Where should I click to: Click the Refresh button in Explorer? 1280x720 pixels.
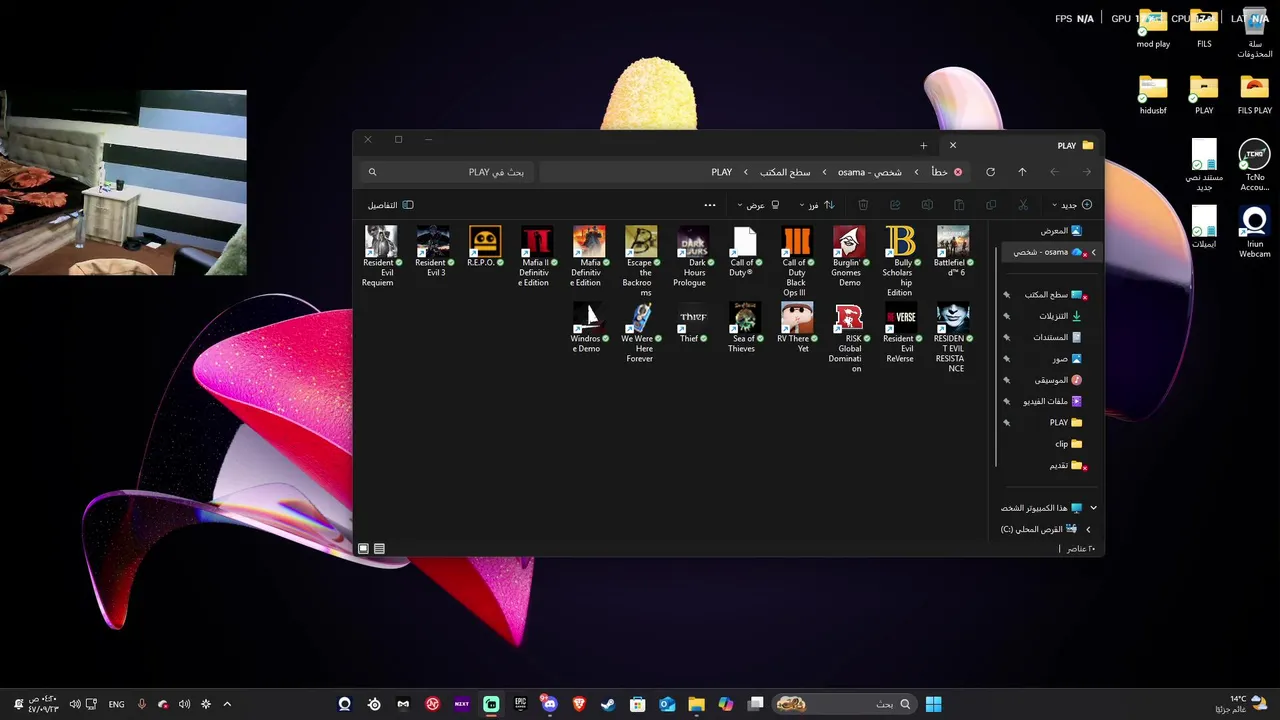pyautogui.click(x=990, y=172)
